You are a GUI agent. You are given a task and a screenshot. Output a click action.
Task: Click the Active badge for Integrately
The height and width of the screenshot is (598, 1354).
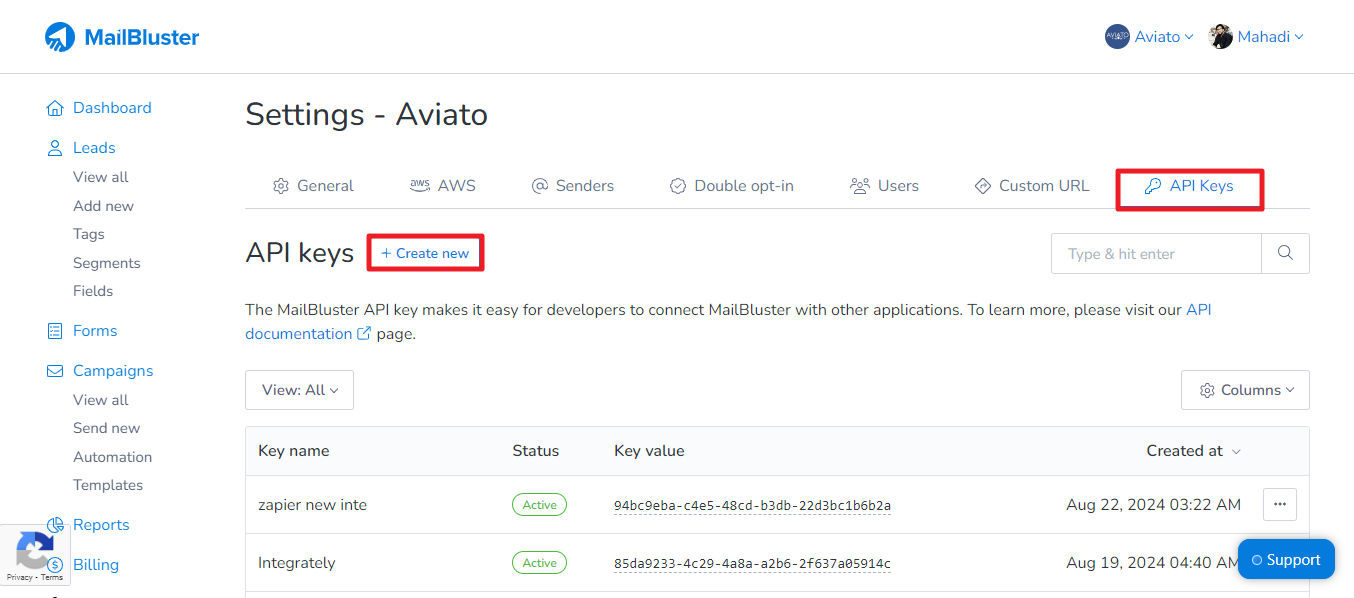point(539,563)
